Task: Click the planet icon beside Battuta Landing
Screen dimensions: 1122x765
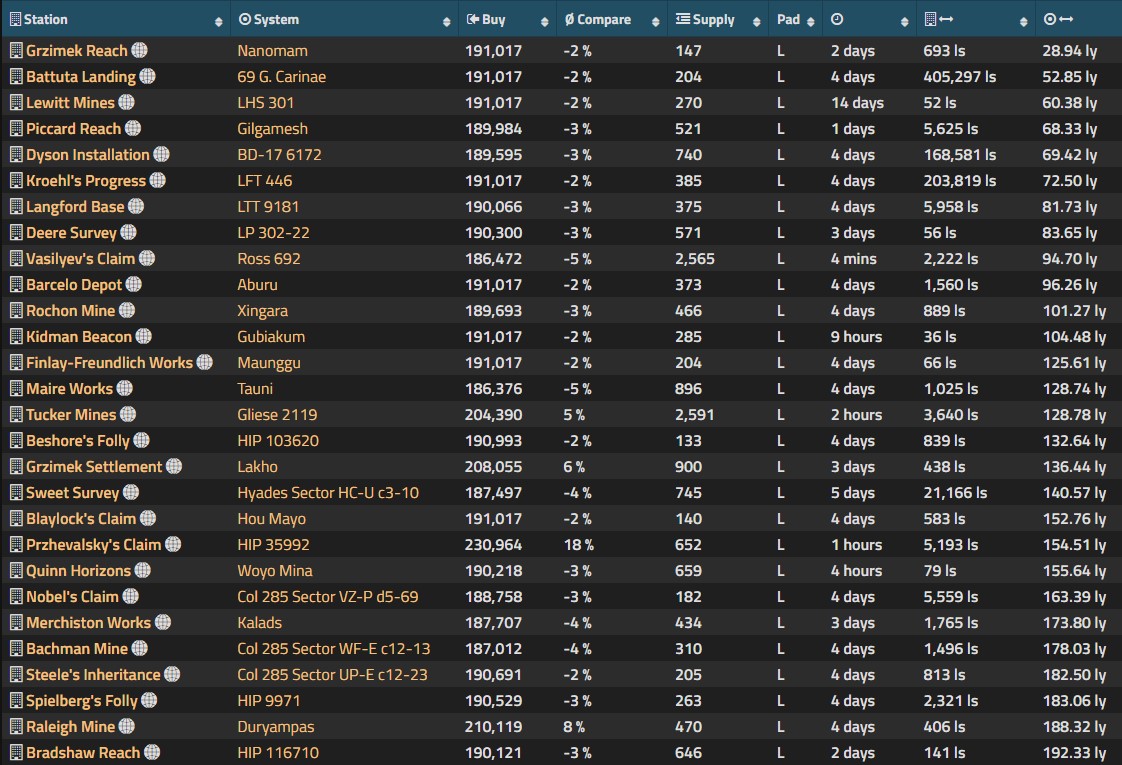Action: click(147, 76)
